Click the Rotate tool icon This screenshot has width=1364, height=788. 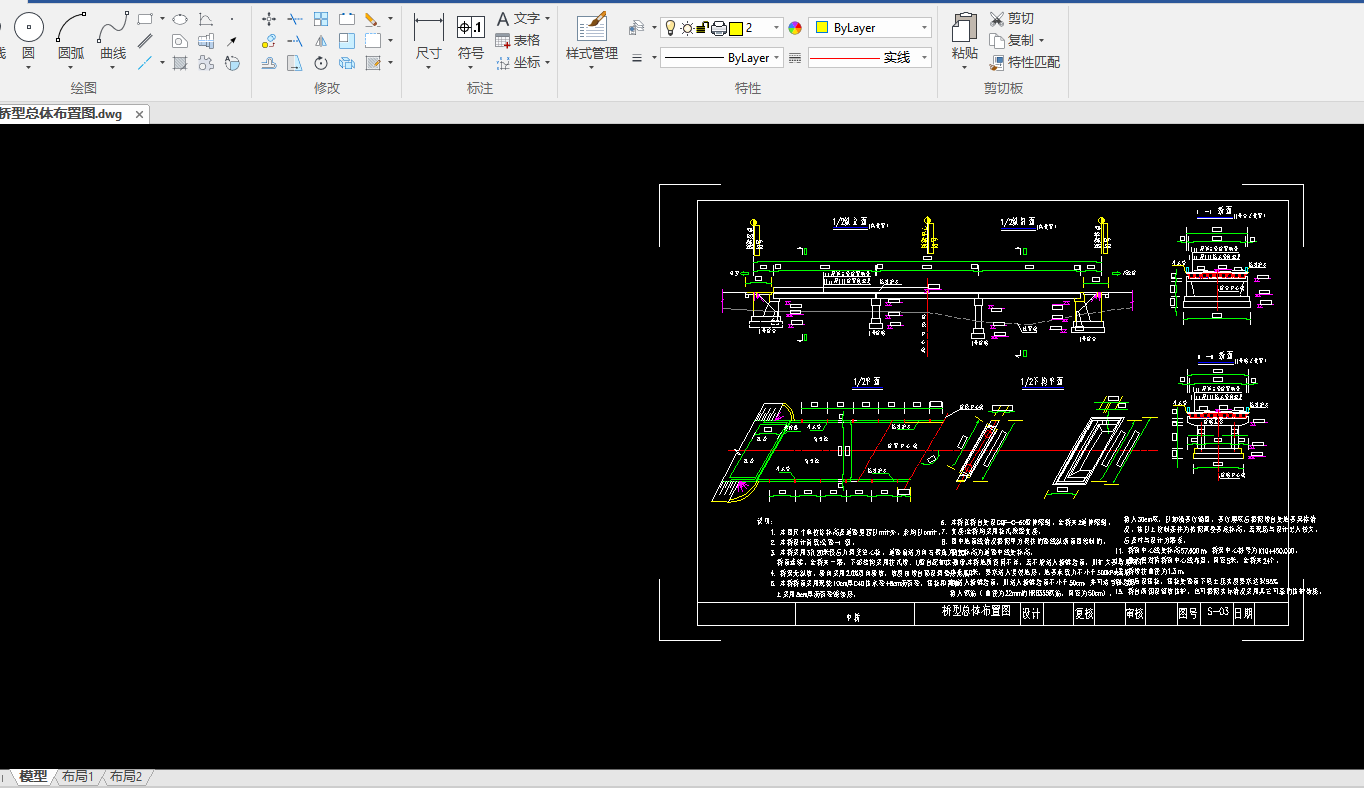click(x=321, y=63)
